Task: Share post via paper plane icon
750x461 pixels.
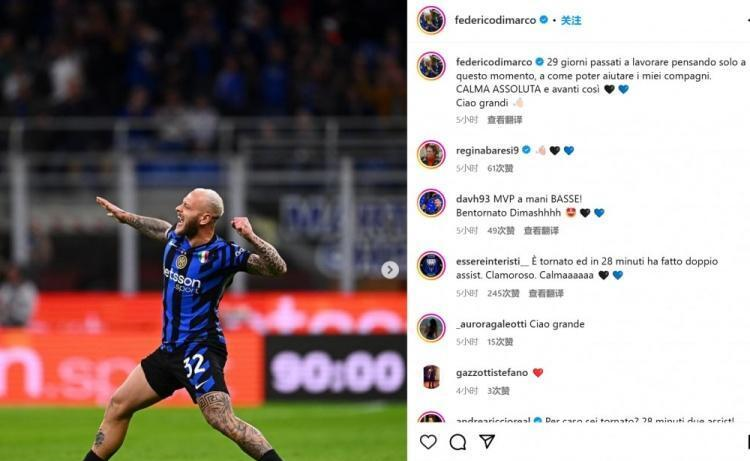Action: (x=487, y=441)
